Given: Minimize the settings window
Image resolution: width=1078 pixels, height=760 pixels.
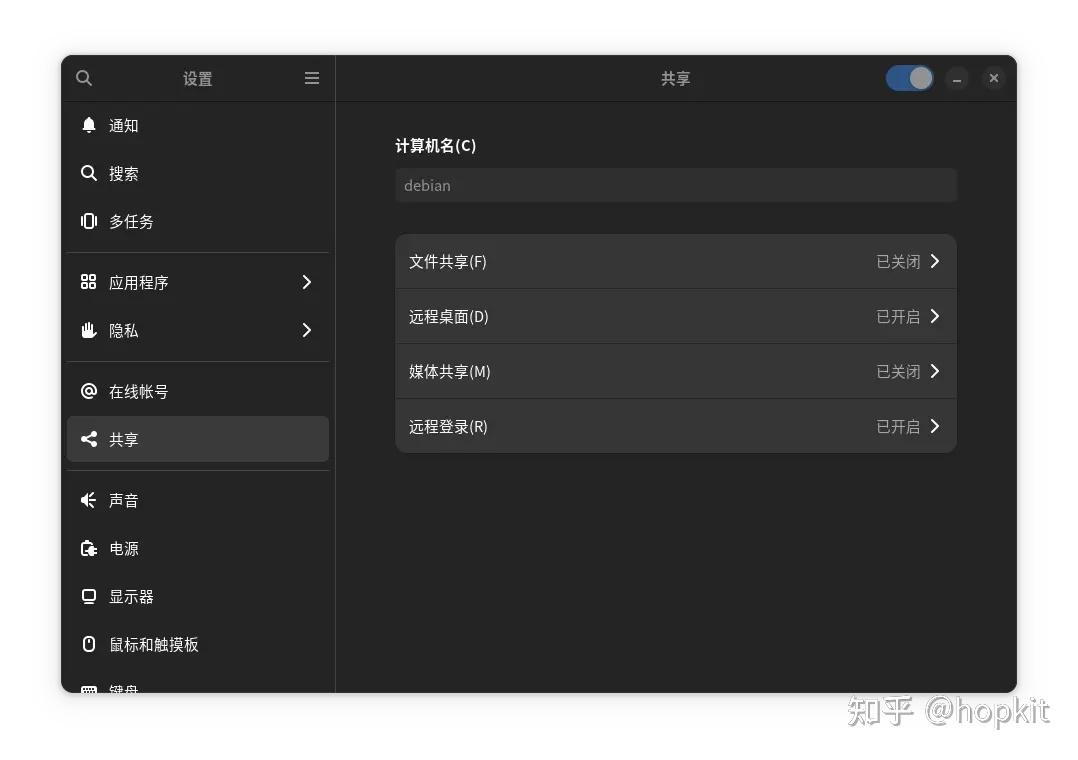Looking at the screenshot, I should tap(956, 78).
